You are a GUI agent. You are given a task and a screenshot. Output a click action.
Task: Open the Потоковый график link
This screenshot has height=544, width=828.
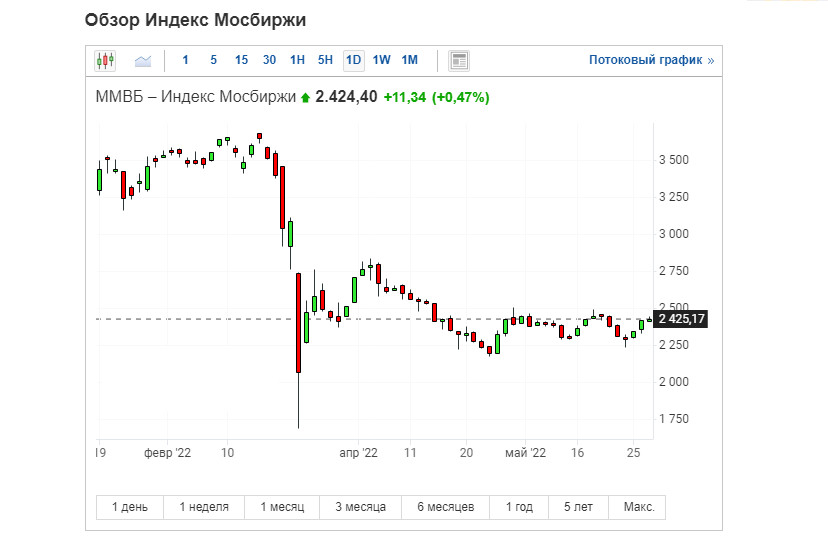click(x=651, y=60)
